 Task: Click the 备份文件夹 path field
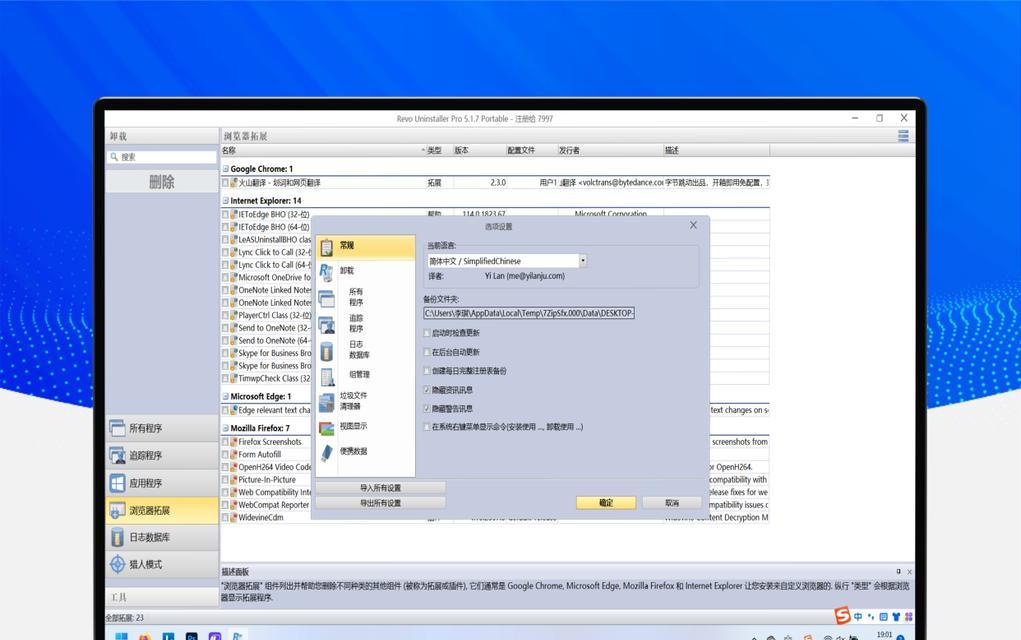point(529,313)
